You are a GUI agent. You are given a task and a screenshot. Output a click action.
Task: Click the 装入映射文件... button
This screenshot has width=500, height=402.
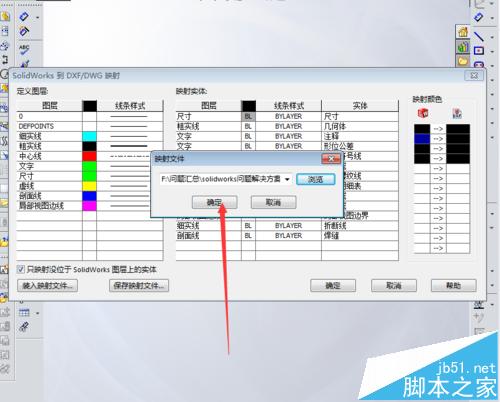coord(47,286)
